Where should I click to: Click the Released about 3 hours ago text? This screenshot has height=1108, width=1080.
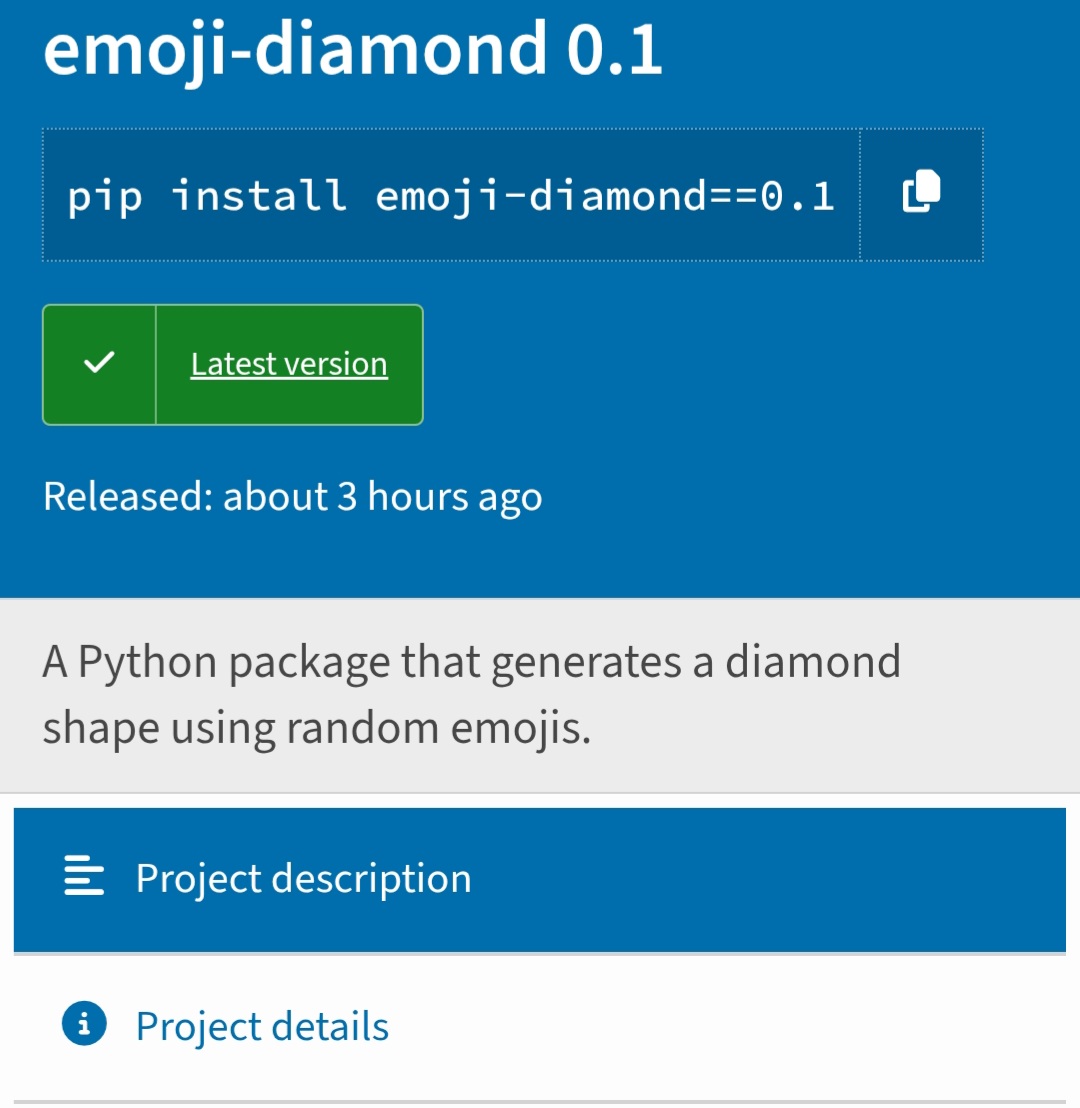coord(293,496)
